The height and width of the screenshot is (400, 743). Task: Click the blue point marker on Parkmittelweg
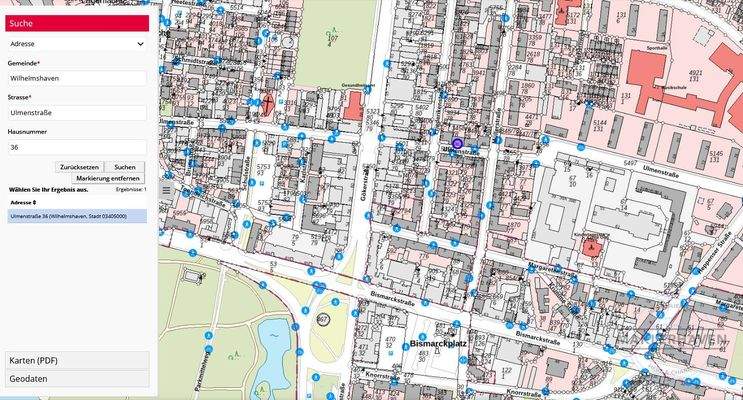[207, 334]
